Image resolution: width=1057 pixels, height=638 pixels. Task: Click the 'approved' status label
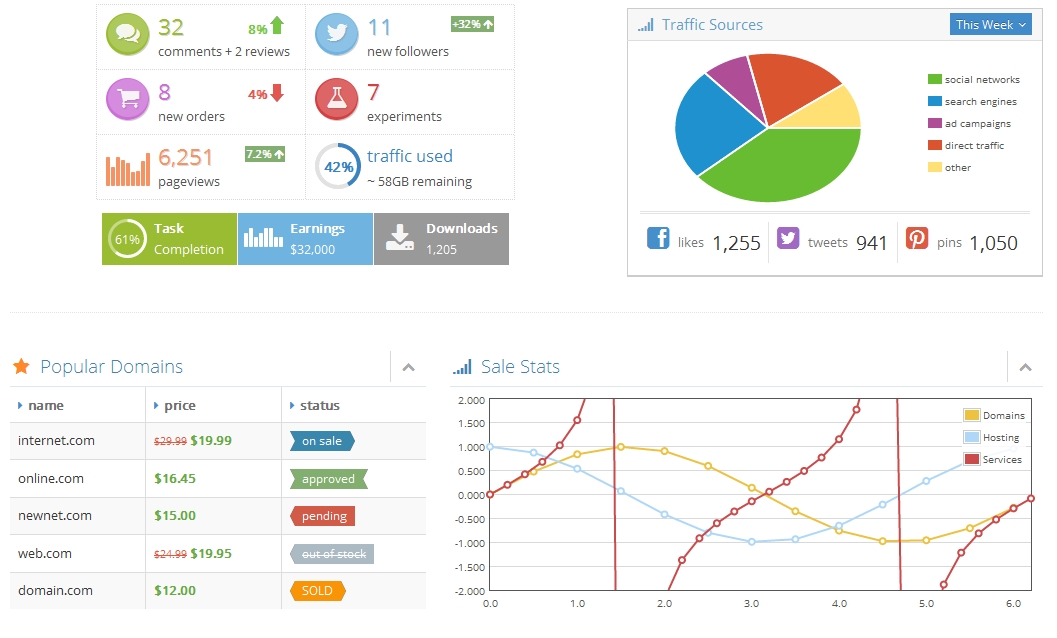328,479
